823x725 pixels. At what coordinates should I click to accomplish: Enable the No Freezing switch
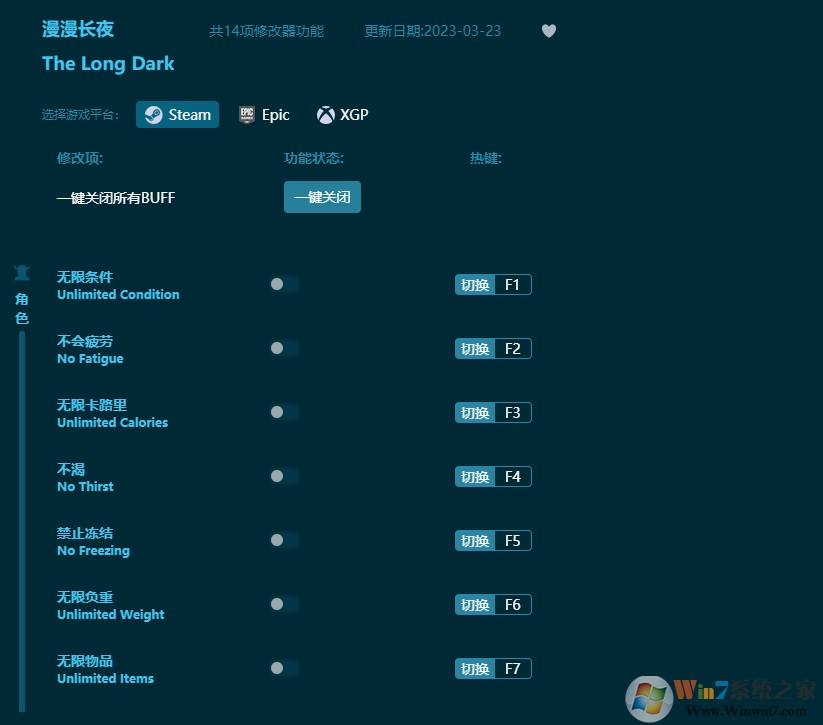[x=283, y=540]
